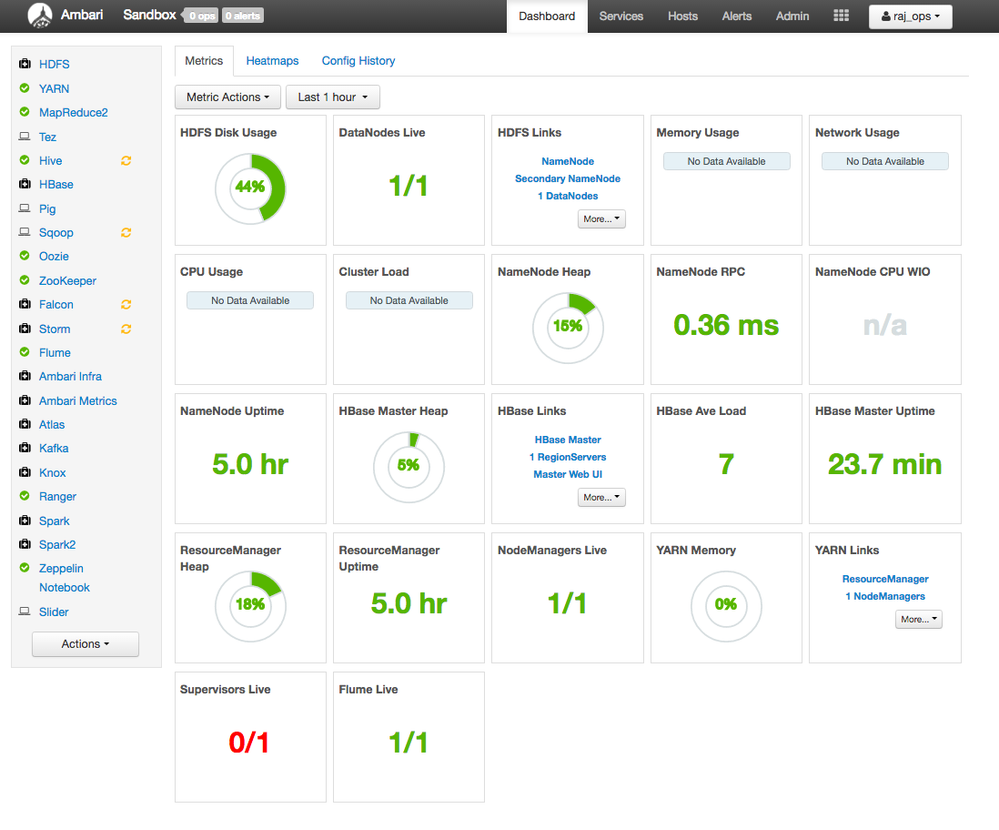This screenshot has height=830, width=999.
Task: Click the HBase Master Uptime 23.7 min value
Action: [885, 464]
